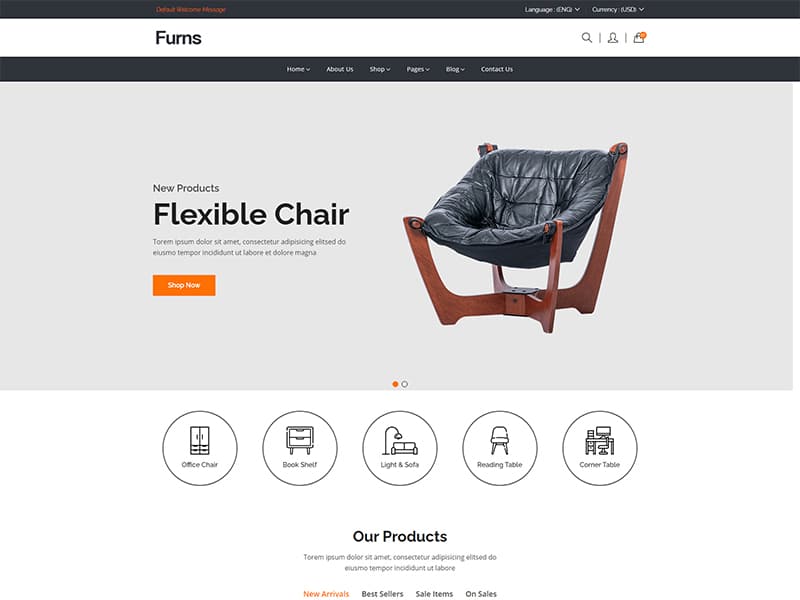Open the search magnifier icon
This screenshot has width=800, height=600.
(587, 38)
